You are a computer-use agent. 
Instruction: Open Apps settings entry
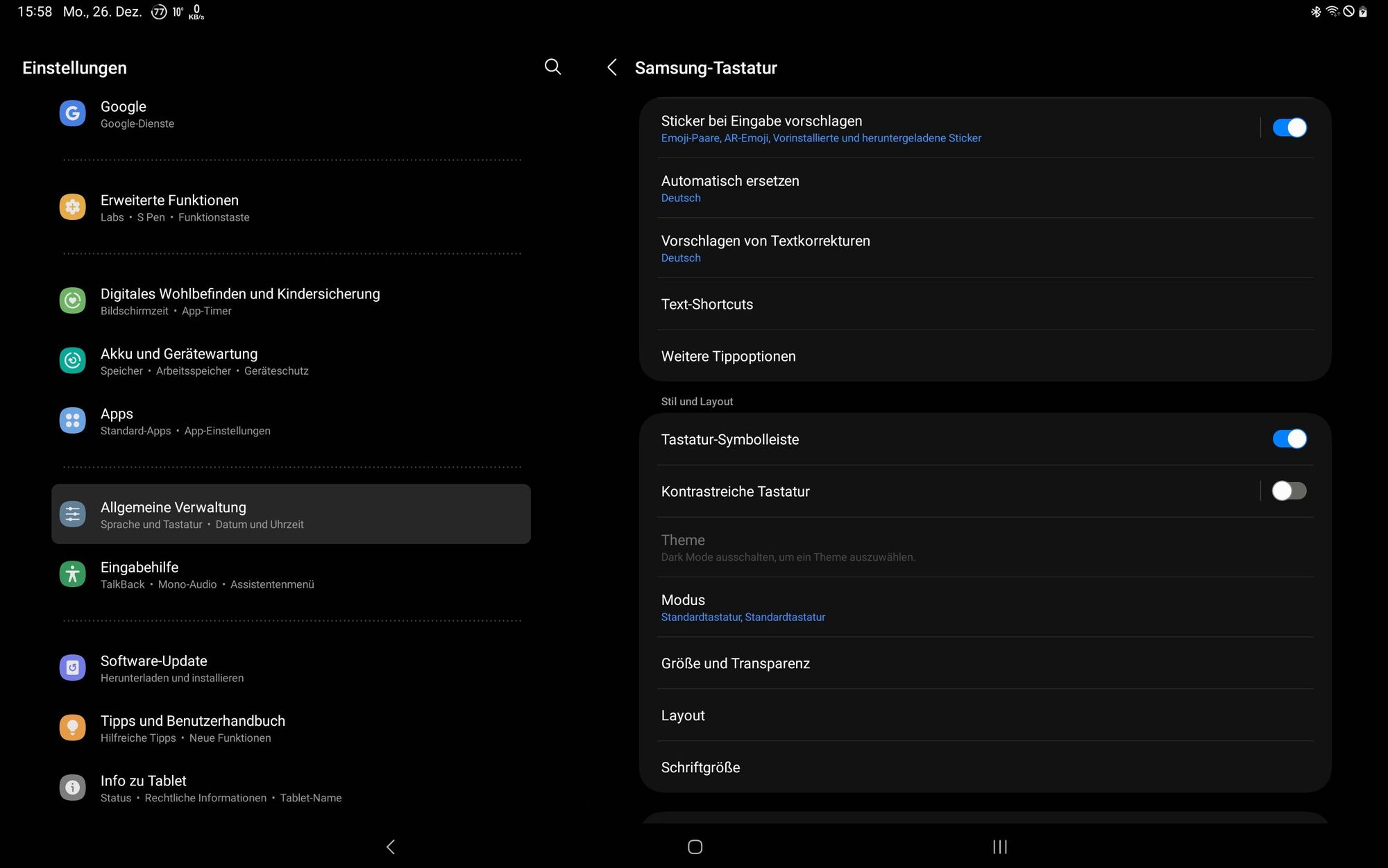tap(291, 421)
